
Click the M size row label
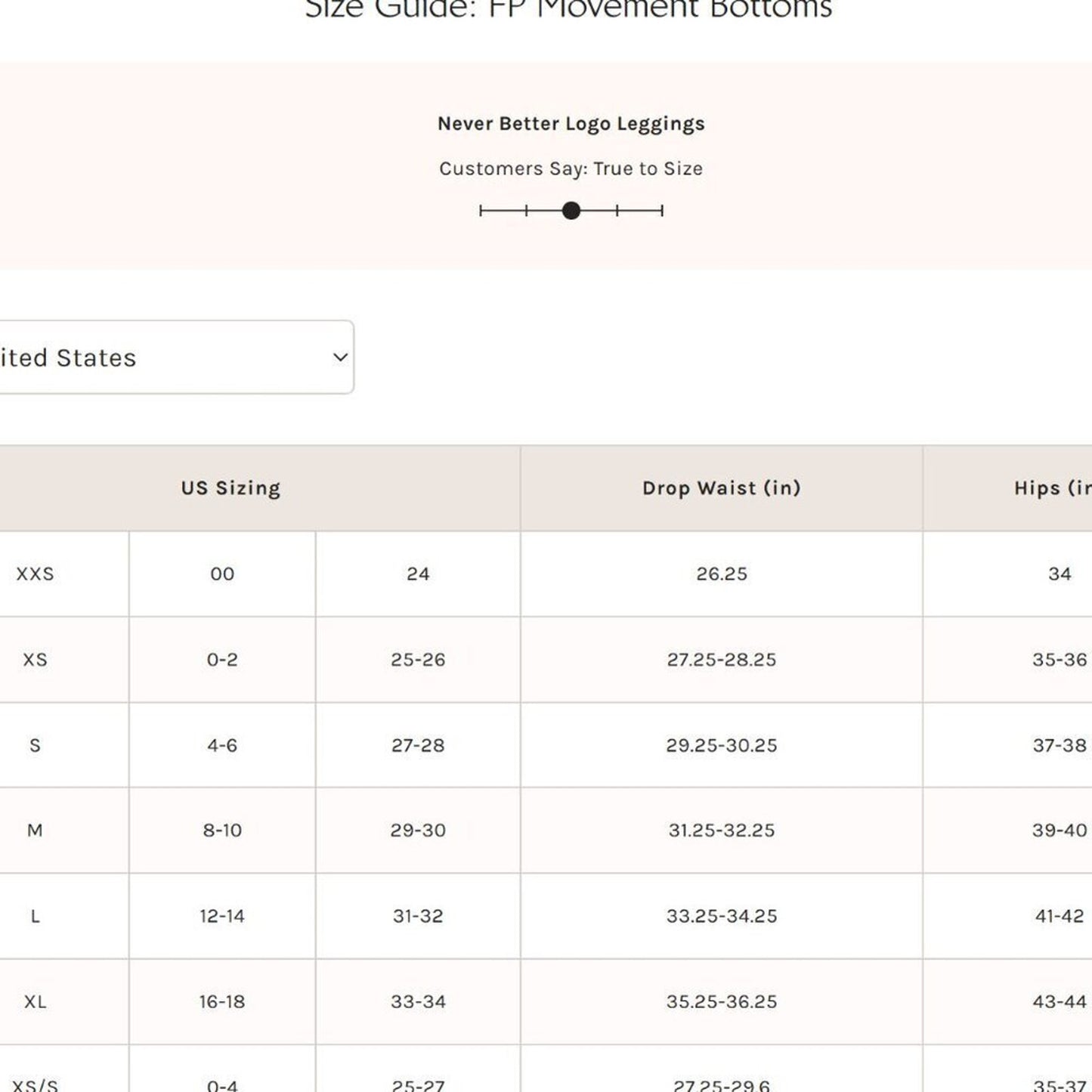35,831
